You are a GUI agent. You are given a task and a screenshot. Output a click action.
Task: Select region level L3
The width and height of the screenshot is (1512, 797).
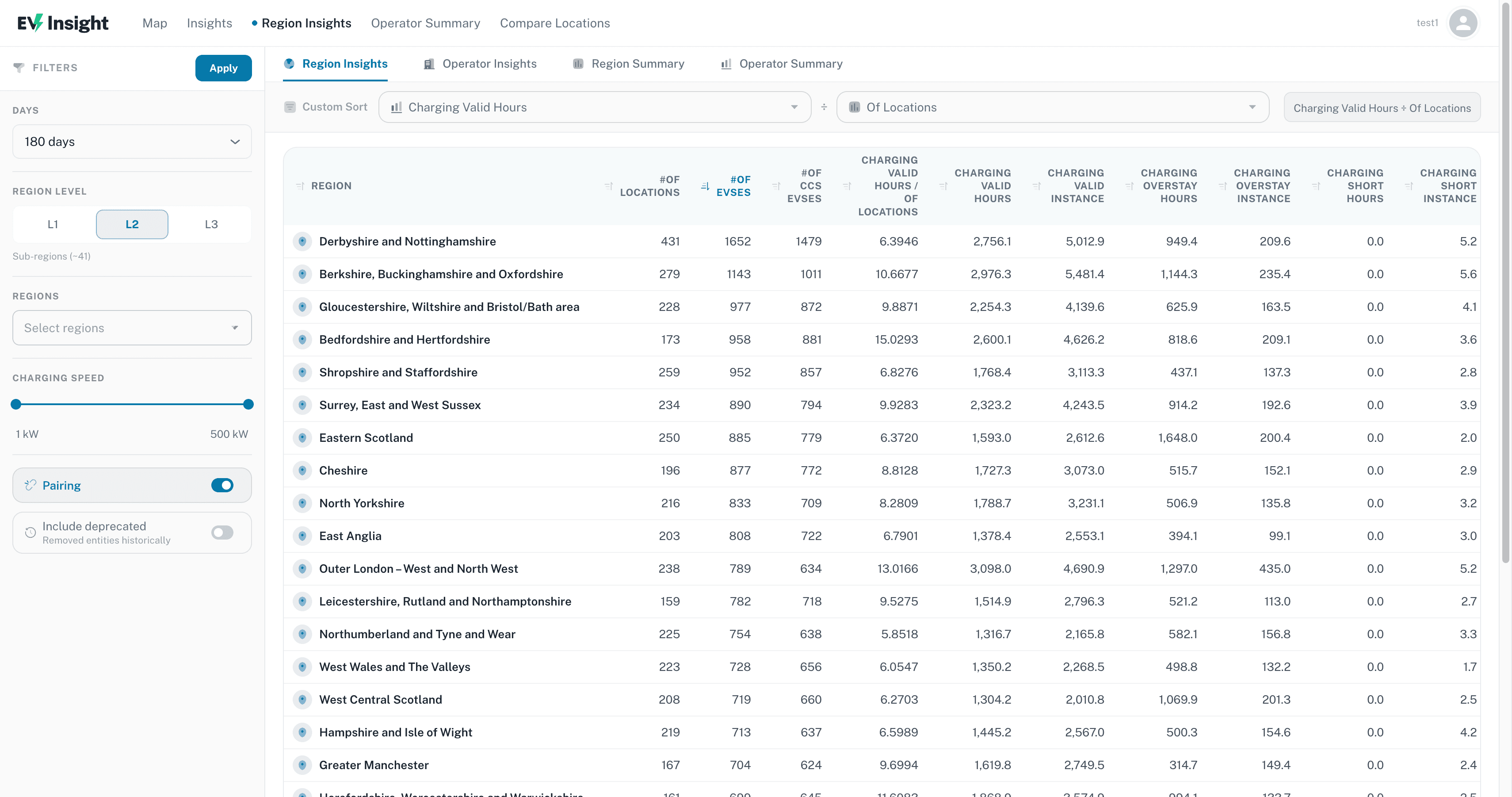[211, 224]
